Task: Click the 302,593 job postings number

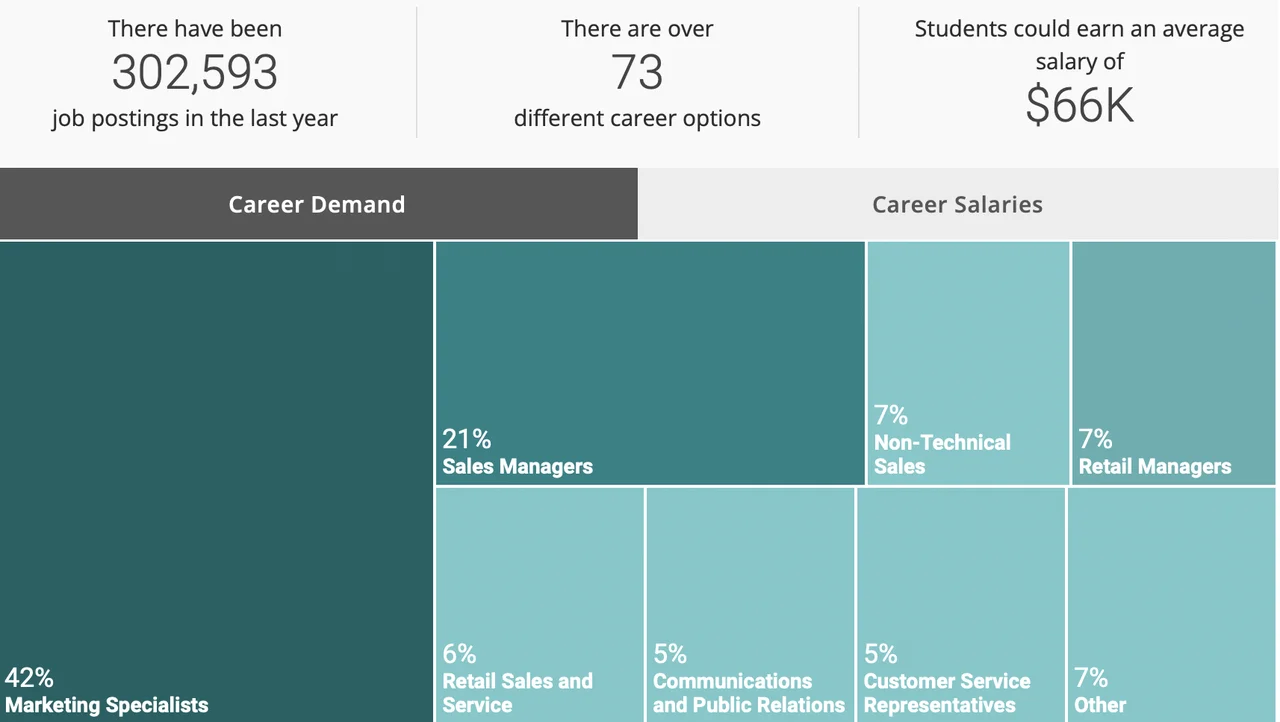Action: 195,73
